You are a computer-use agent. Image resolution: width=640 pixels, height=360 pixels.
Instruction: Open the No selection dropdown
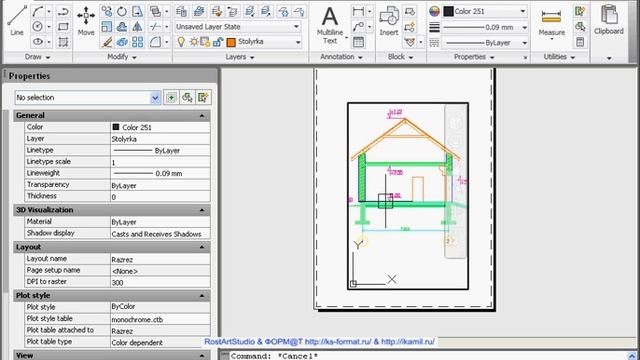[155, 98]
